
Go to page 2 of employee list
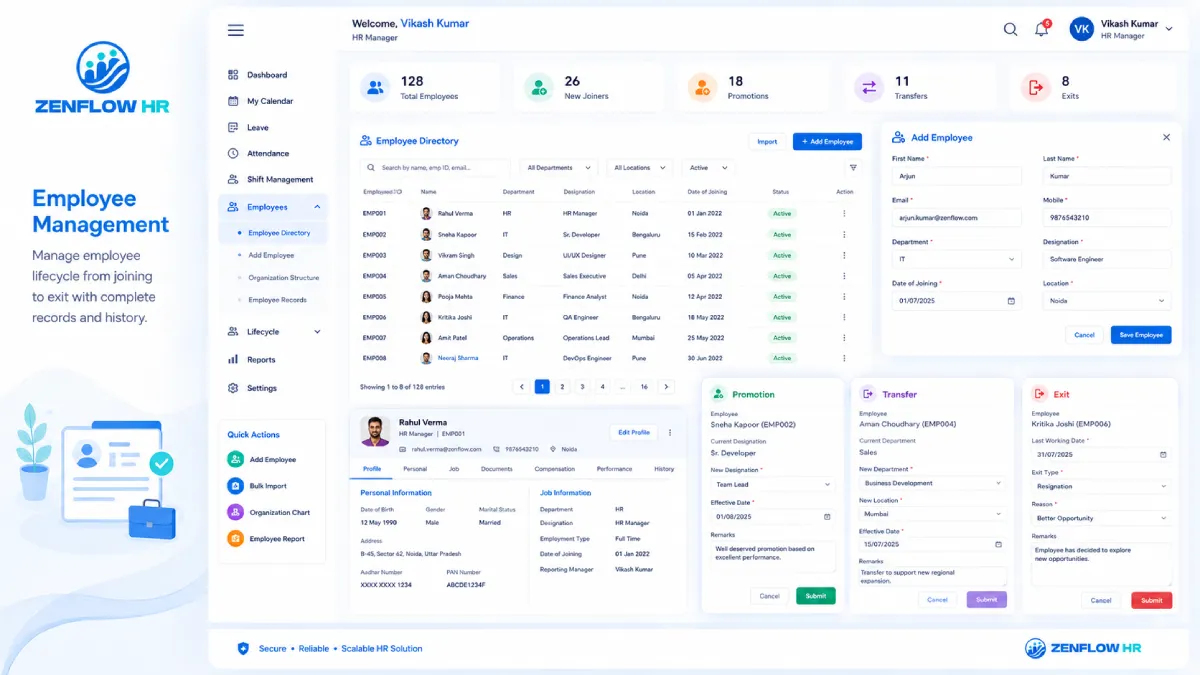click(562, 387)
